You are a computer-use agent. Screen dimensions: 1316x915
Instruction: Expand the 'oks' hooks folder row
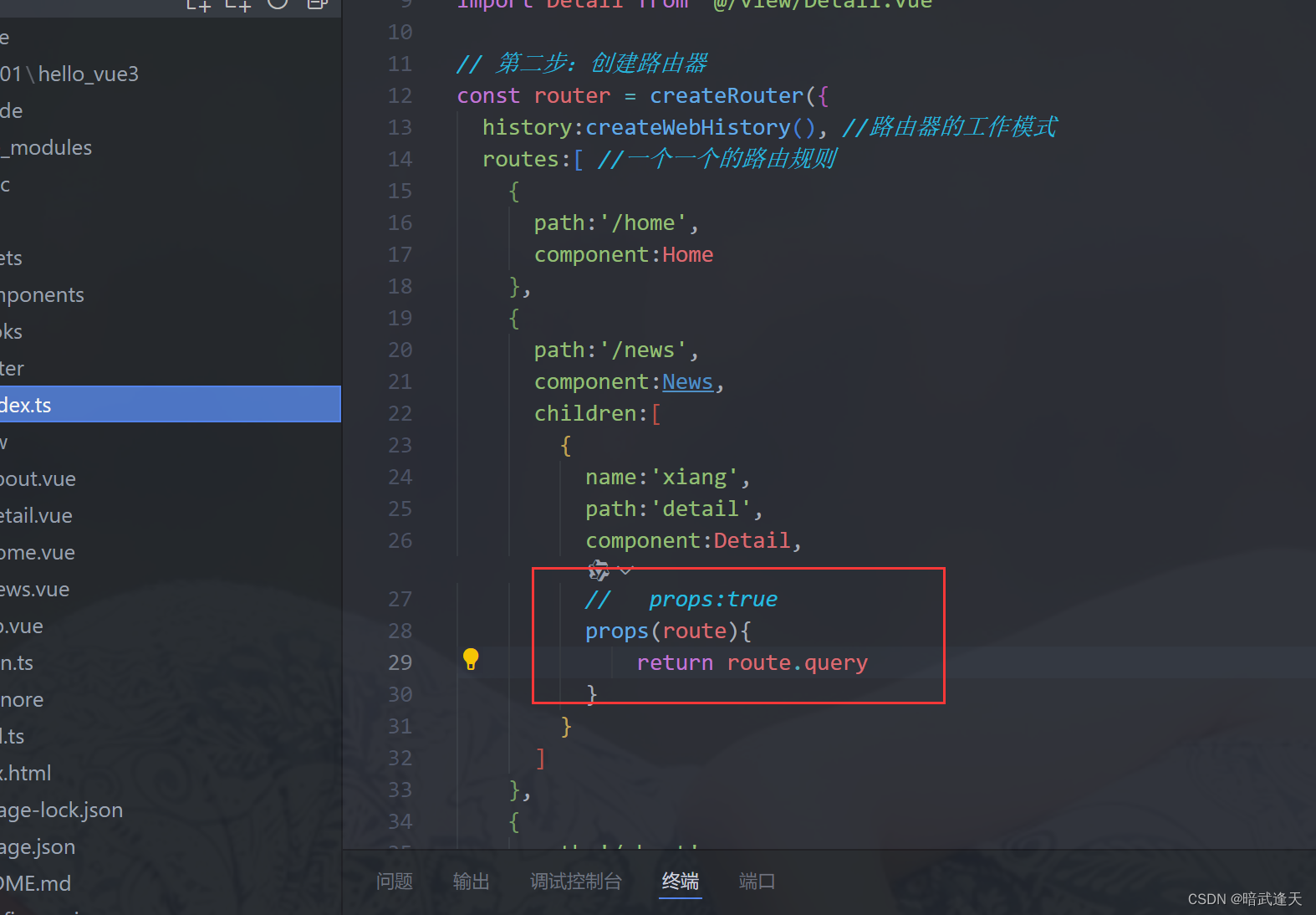171,331
